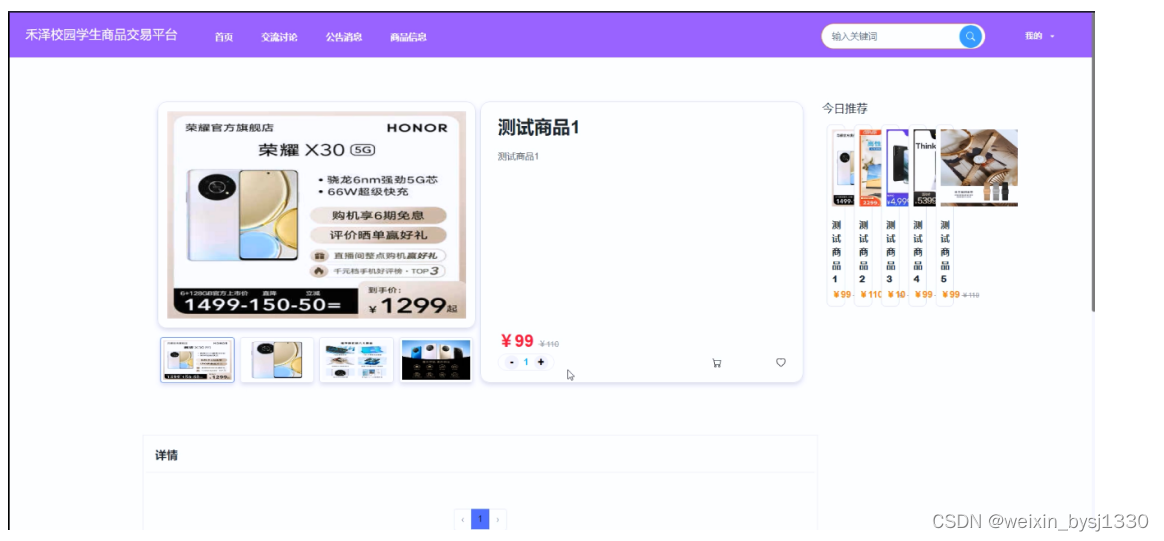The height and width of the screenshot is (541, 1164).
Task: Click the 详情 section heading
Action: pyautogui.click(x=166, y=455)
